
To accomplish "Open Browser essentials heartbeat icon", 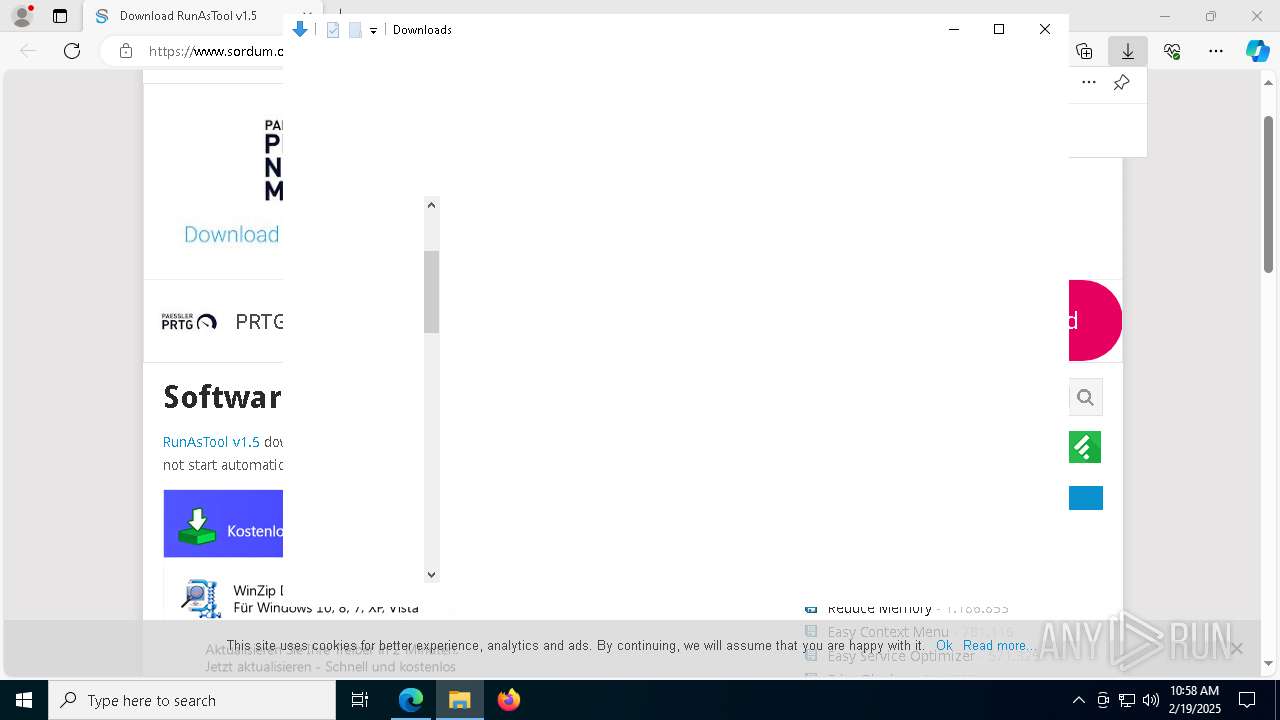I will (x=1172, y=51).
